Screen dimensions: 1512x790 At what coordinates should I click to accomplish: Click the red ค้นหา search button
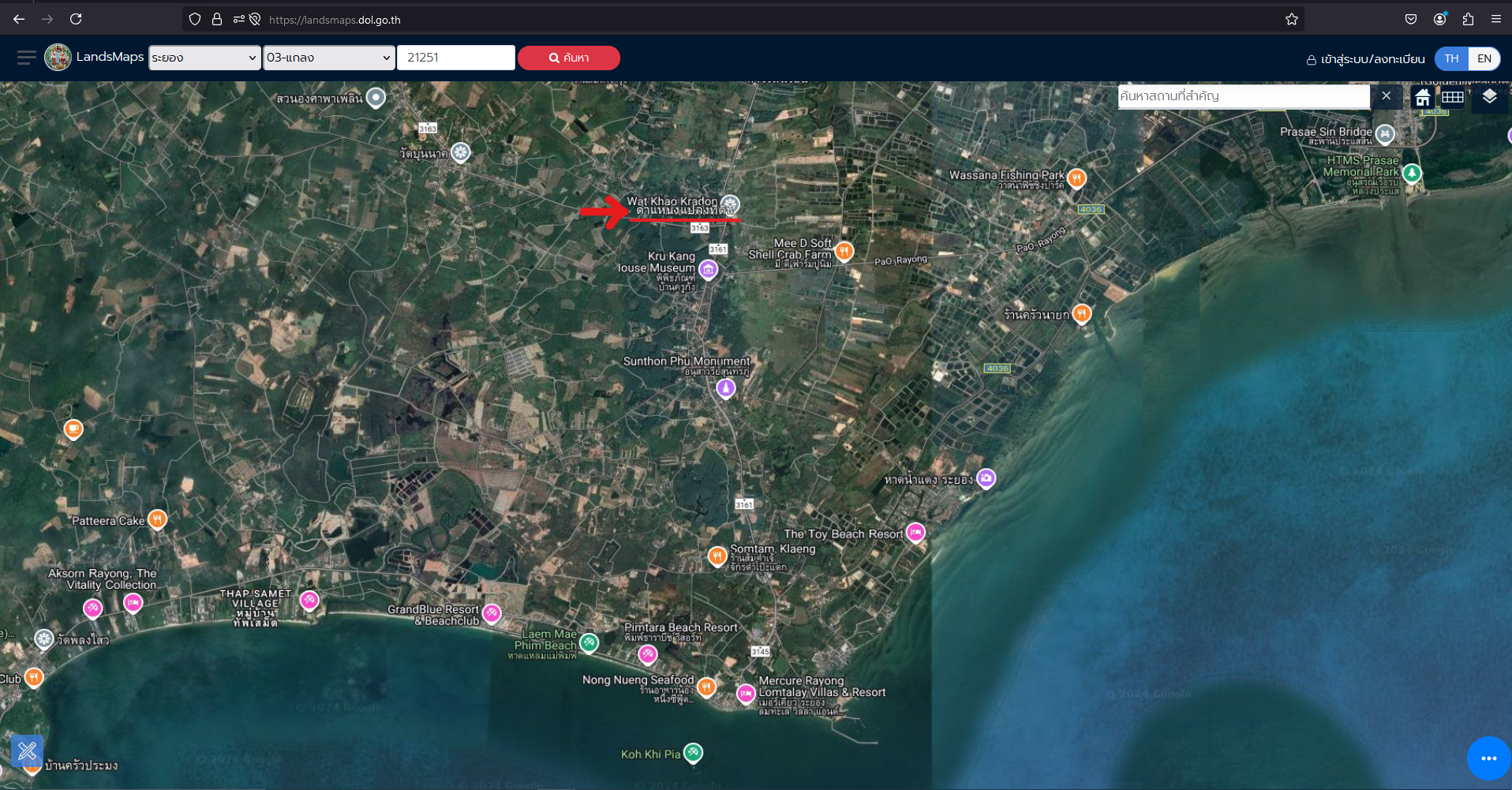(568, 58)
